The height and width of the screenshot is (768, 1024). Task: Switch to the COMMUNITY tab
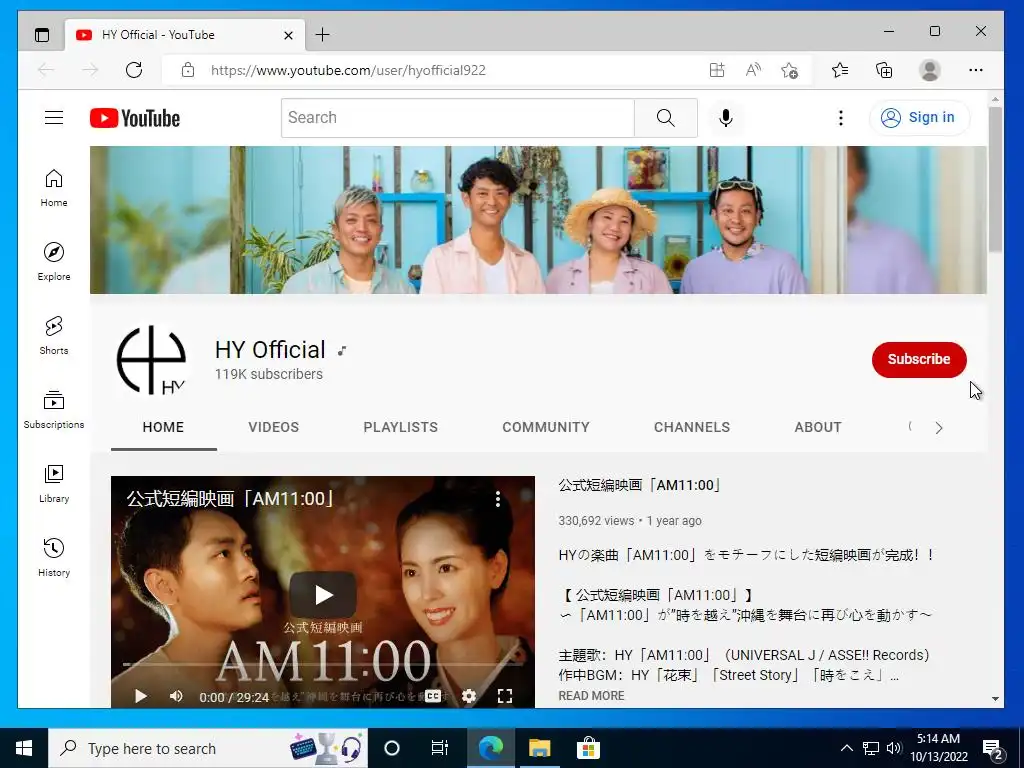click(x=546, y=427)
